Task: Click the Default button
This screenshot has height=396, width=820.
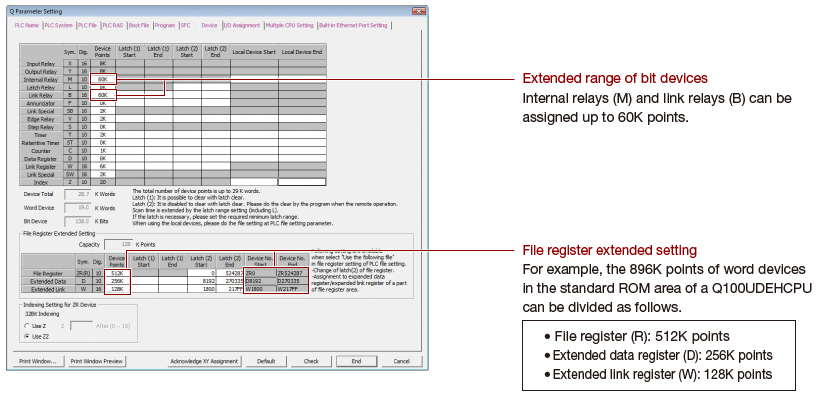Action: [266, 361]
